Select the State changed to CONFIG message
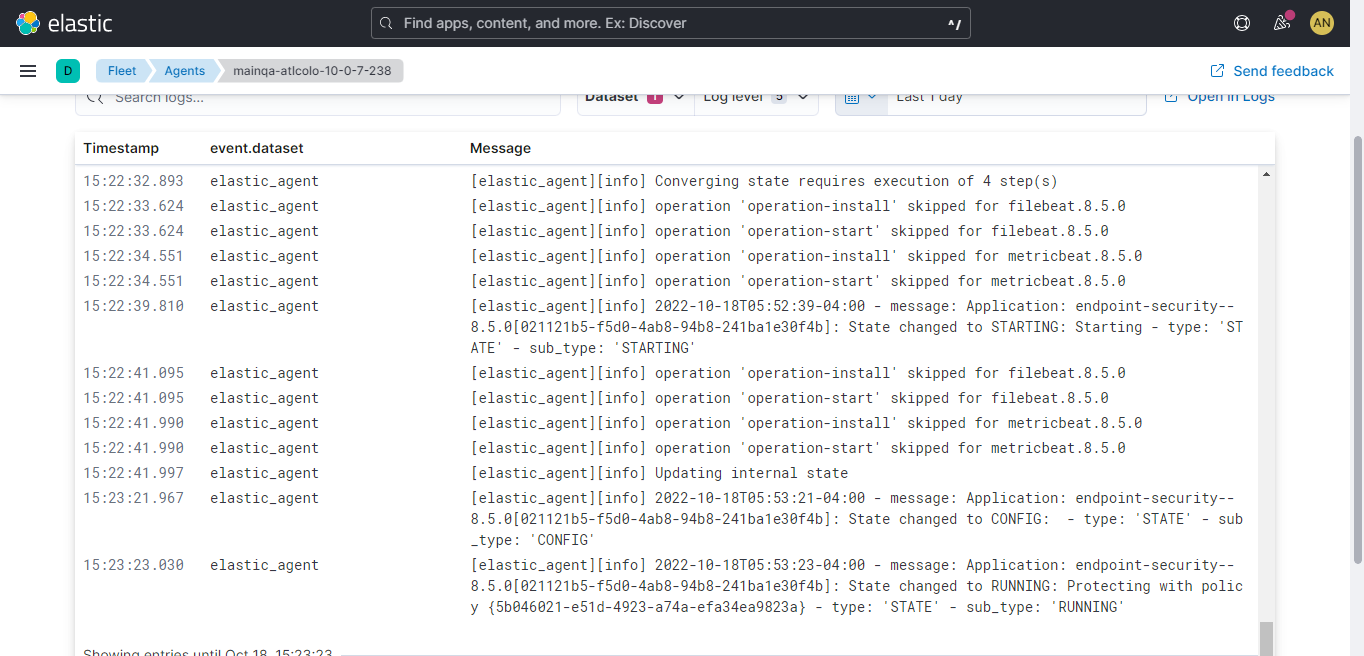 pyautogui.click(x=857, y=519)
